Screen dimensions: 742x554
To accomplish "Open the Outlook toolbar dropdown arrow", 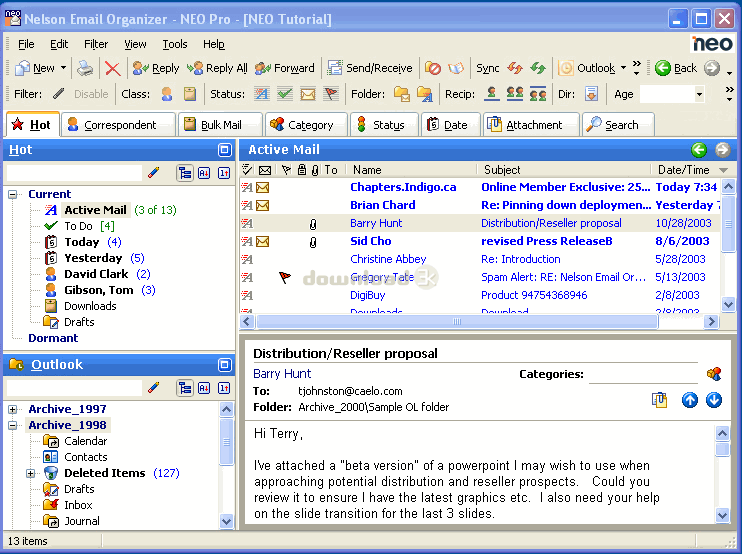I will pyautogui.click(x=623, y=68).
